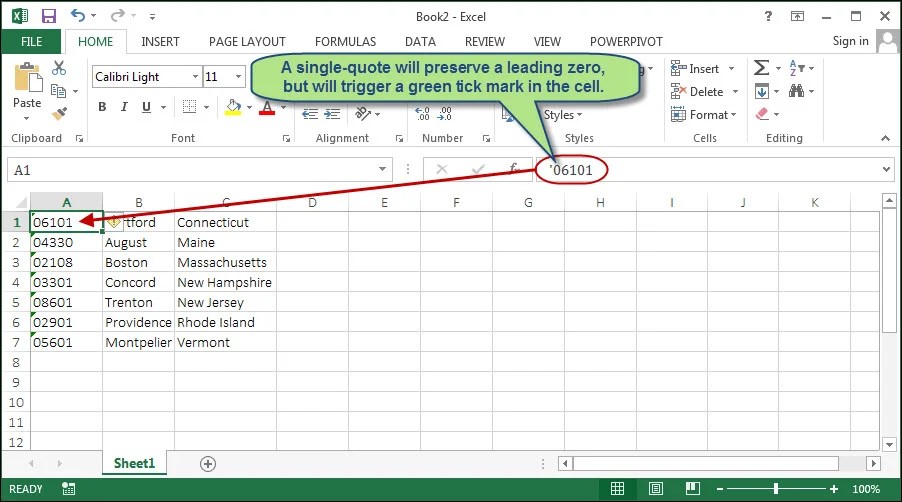Click Increase Decimal icon

point(422,114)
